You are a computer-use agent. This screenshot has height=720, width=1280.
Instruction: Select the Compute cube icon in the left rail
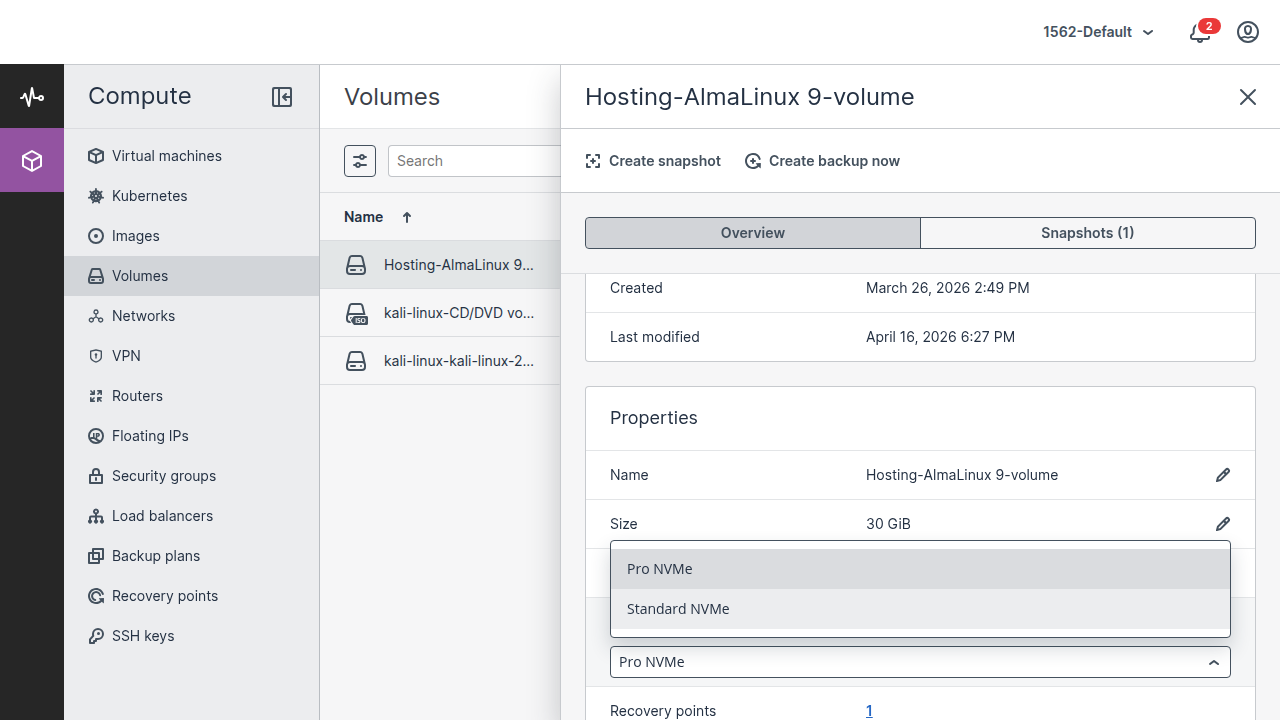click(32, 160)
